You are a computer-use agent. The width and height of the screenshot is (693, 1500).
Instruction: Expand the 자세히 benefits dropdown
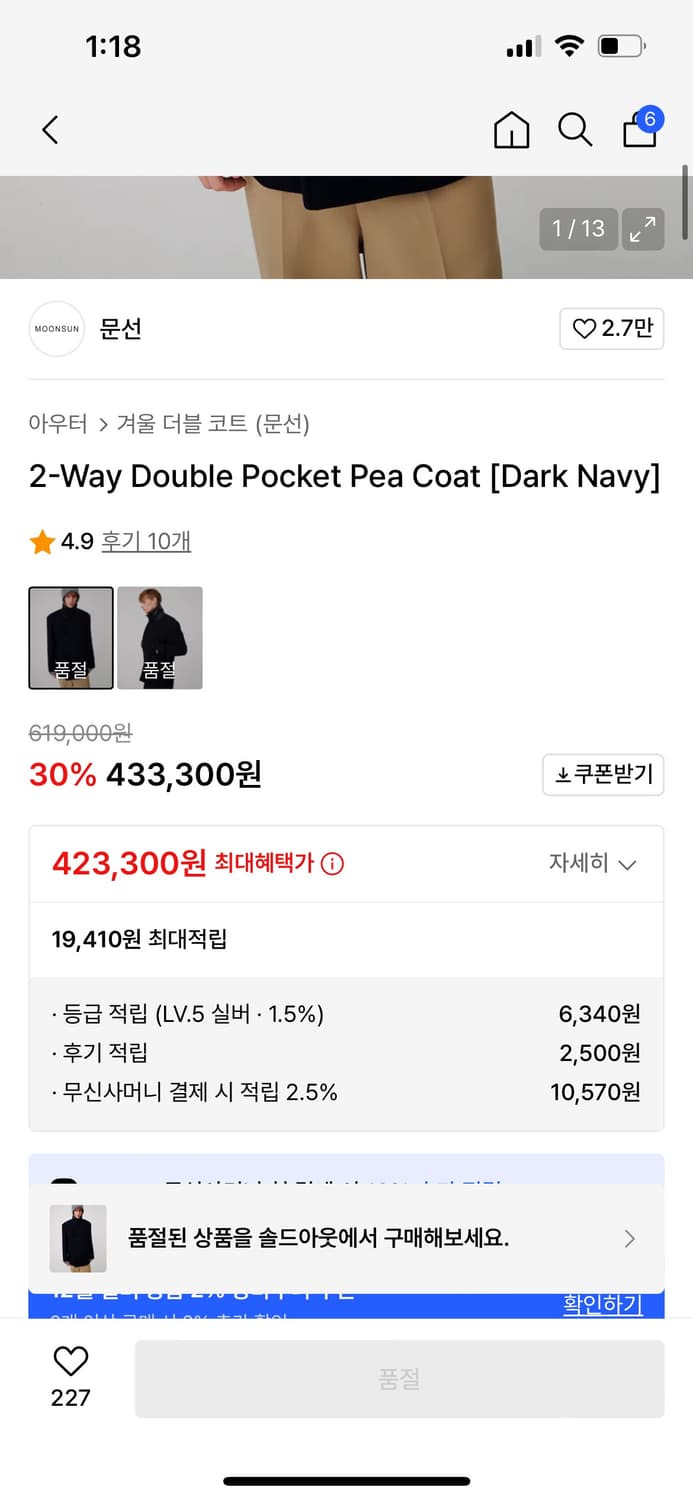pos(596,863)
